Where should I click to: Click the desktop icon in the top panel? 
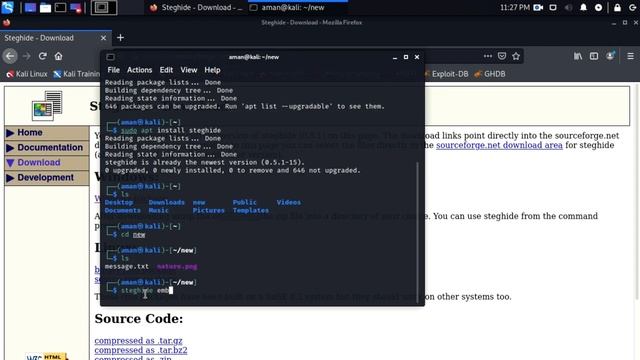[30, 7]
